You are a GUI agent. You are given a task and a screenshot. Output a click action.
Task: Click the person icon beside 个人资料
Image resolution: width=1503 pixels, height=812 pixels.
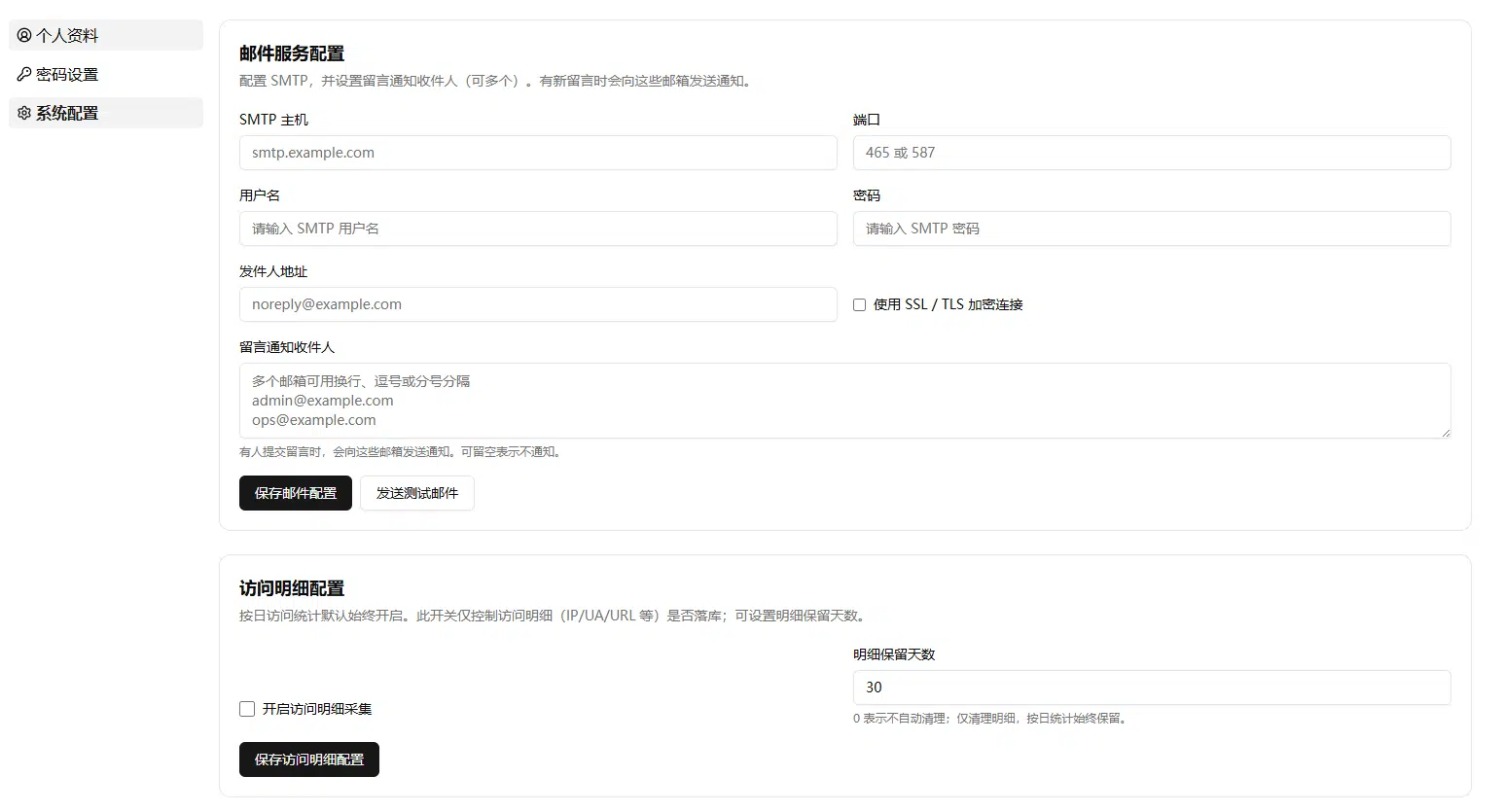point(24,35)
